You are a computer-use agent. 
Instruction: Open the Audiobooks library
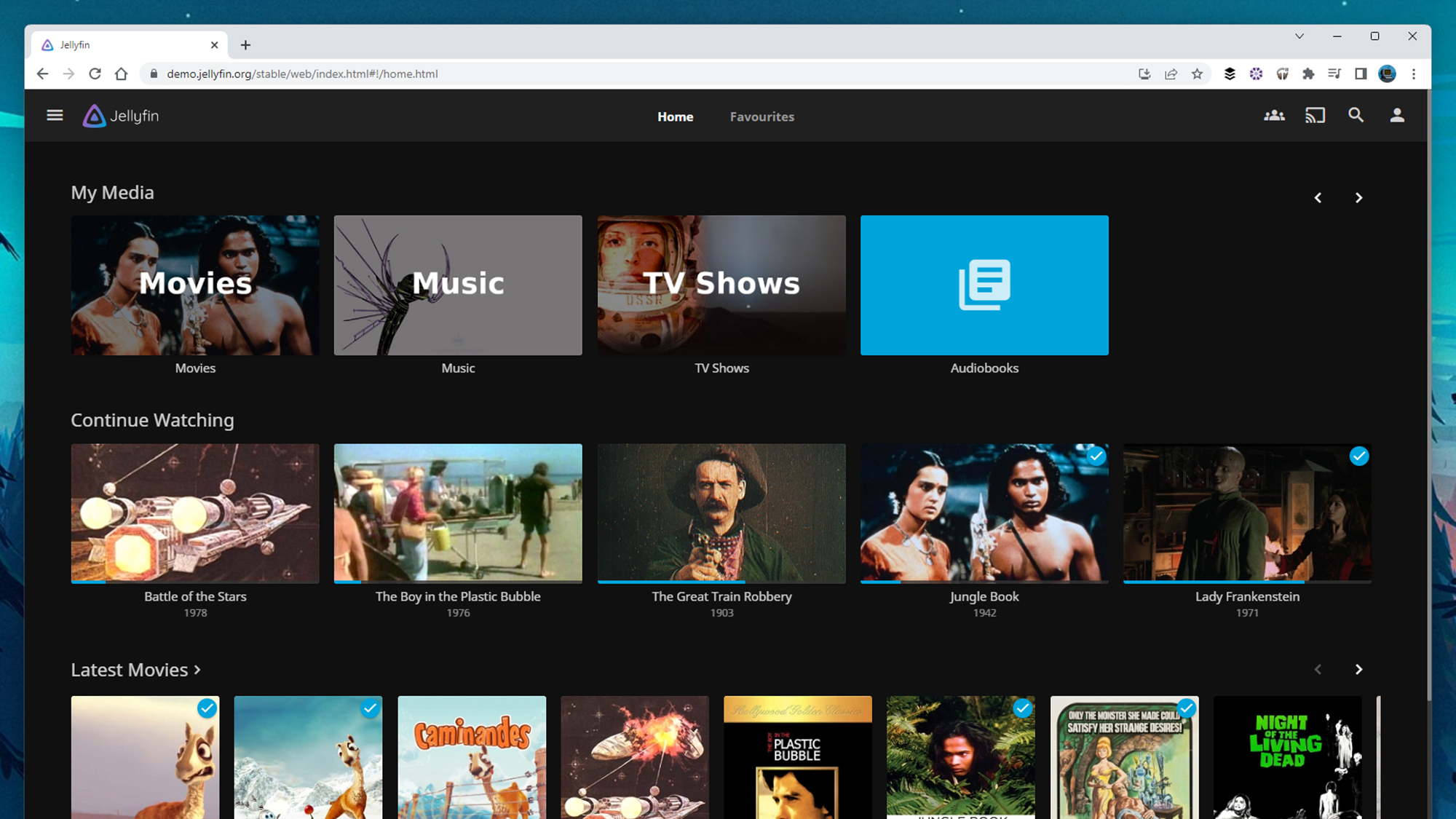(984, 285)
